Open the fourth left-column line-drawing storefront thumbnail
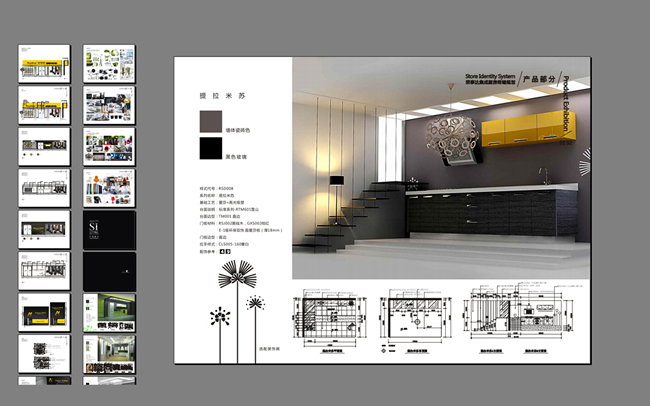The height and width of the screenshot is (406, 650). (44, 188)
